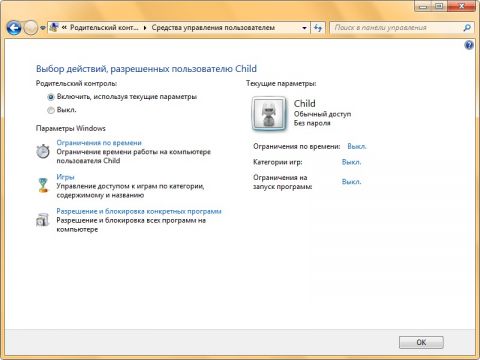Open the address bar history dropdown
Screen dimensions: 480x360
click(x=304, y=28)
